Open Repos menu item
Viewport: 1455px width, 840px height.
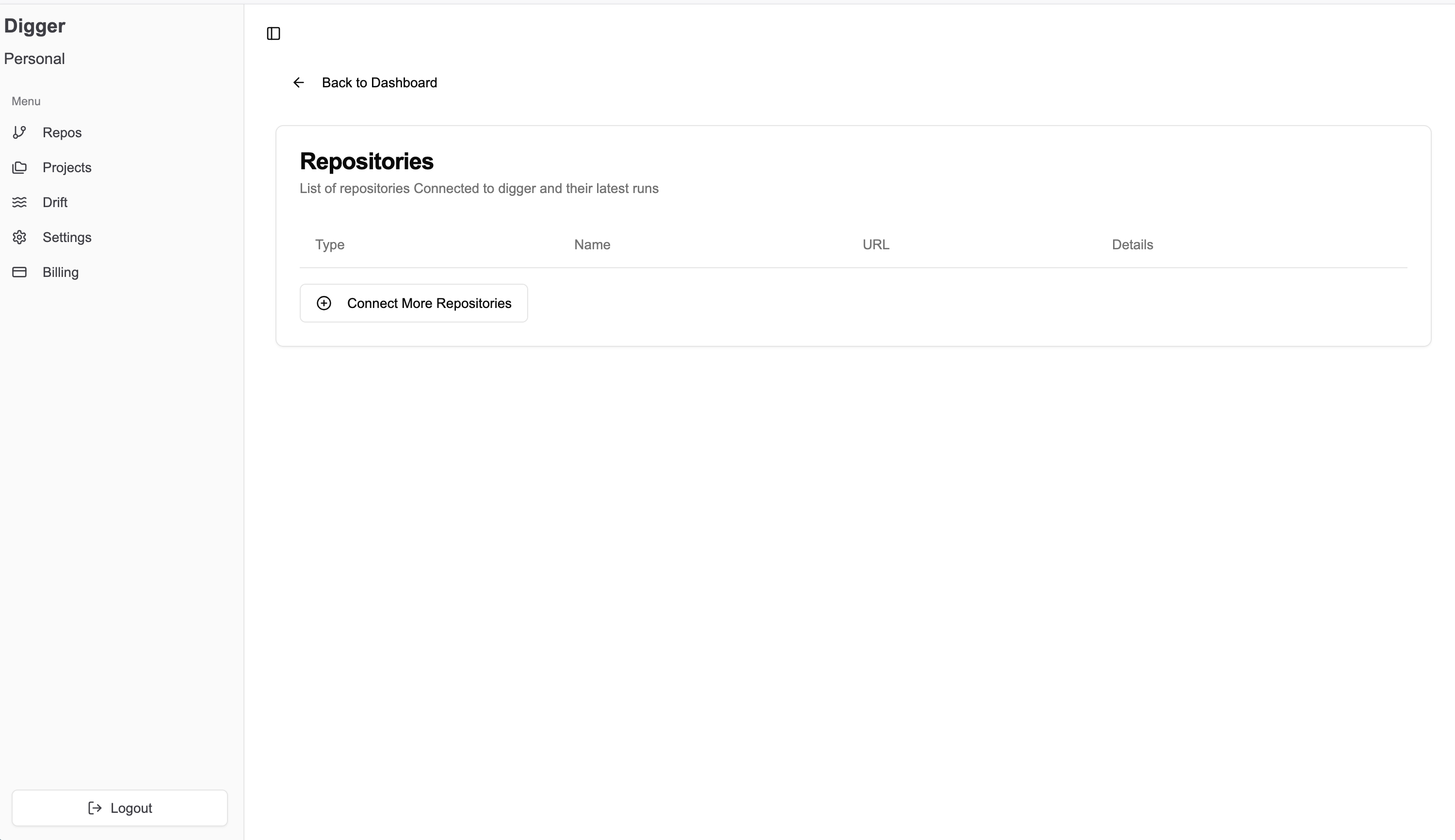[x=62, y=133]
